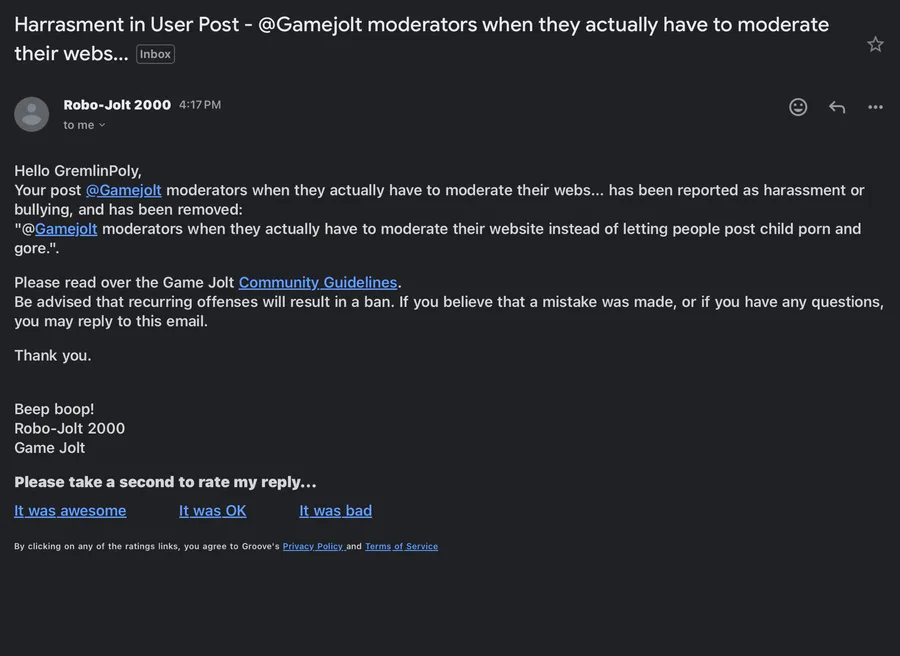Open the first @Gamejolt mention link
This screenshot has width=900, height=656.
tap(123, 190)
